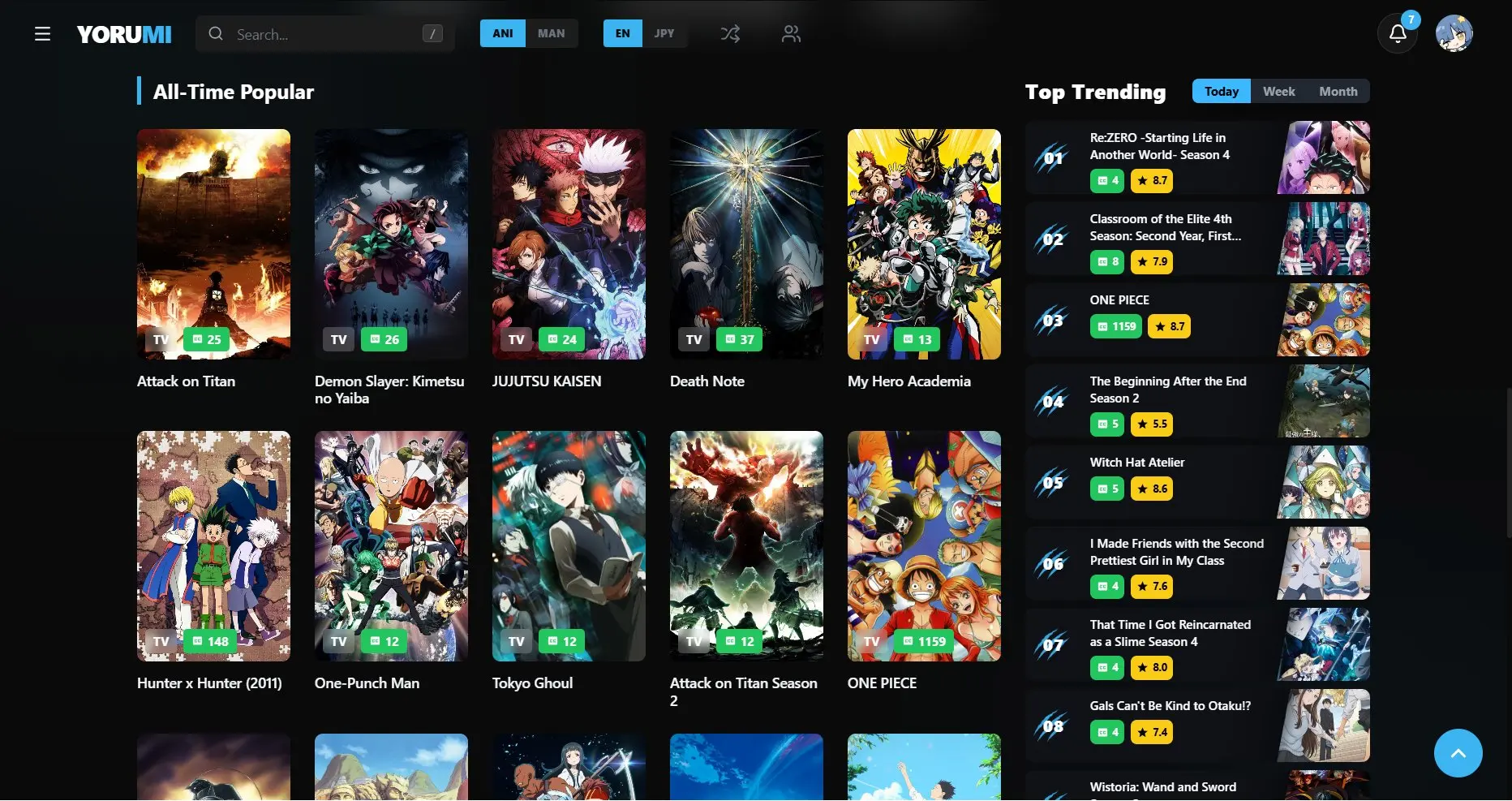Open the Hunter x Hunter (2011) poster
This screenshot has width=1512, height=801.
213,546
